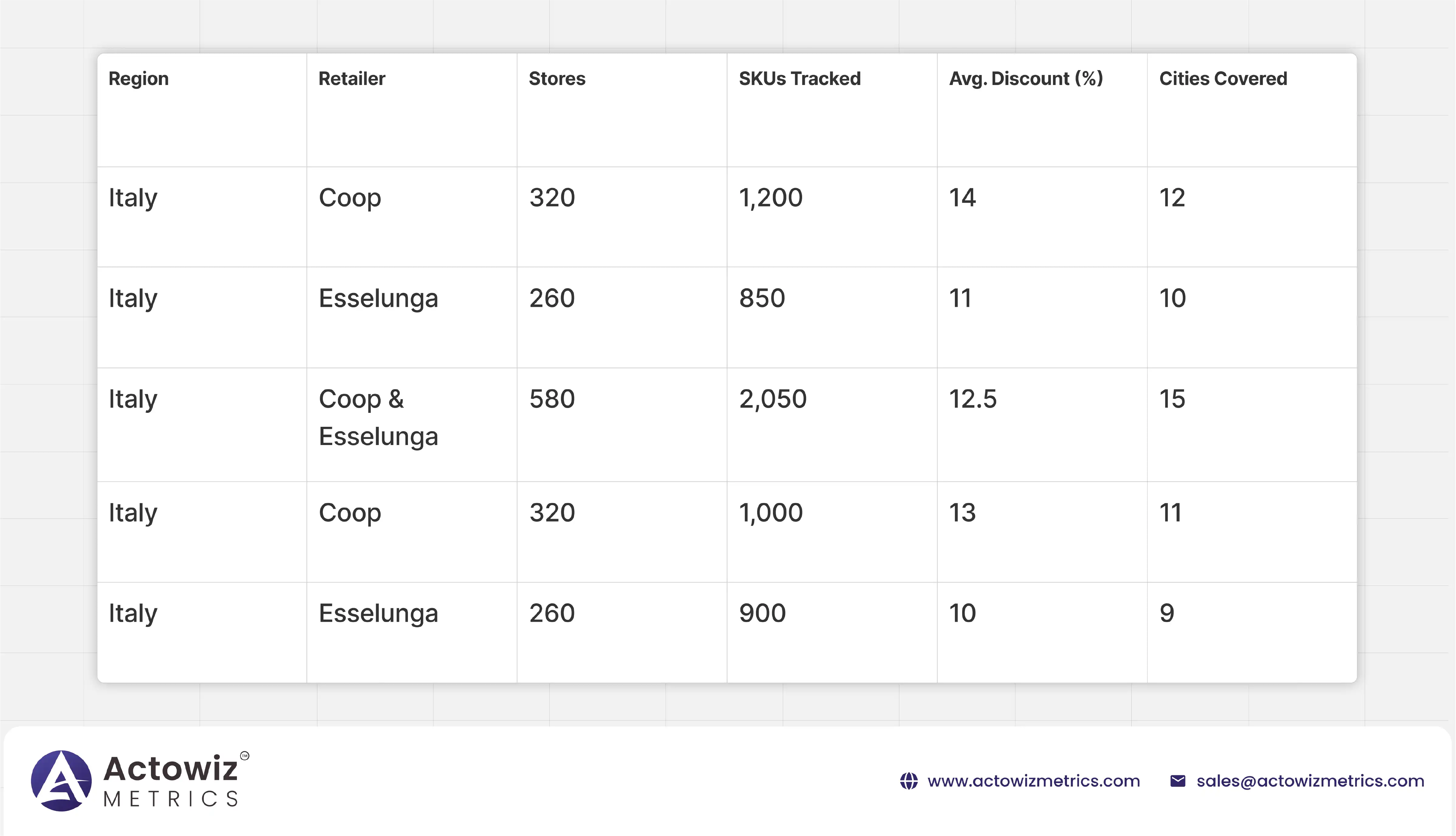Click the 2,050 SKUs tracked cell
The image size is (1456, 836).
(773, 399)
